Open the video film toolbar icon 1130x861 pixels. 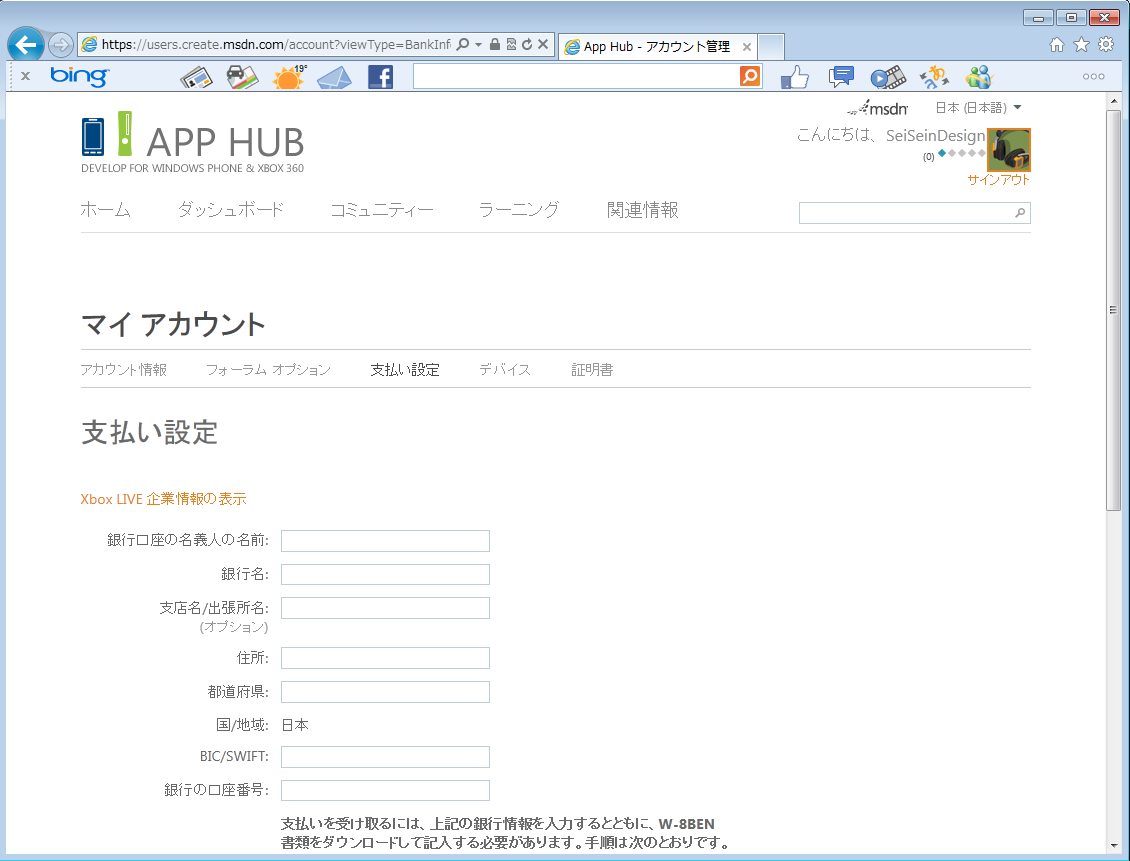(x=888, y=77)
